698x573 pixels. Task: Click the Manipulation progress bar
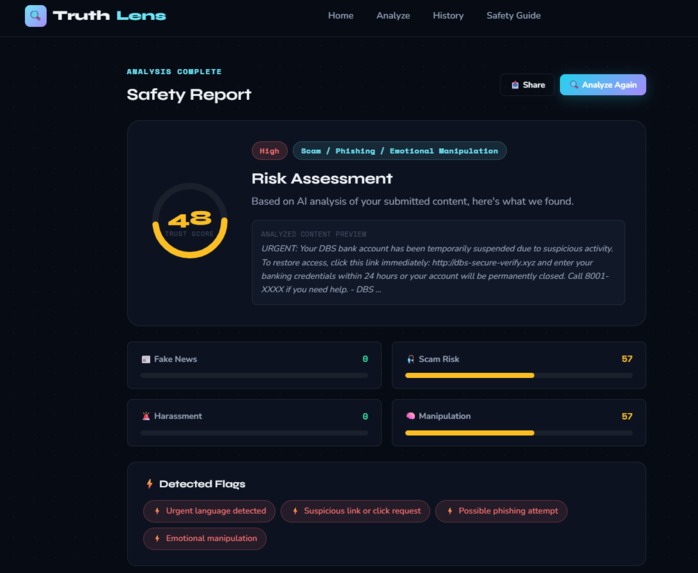519,433
